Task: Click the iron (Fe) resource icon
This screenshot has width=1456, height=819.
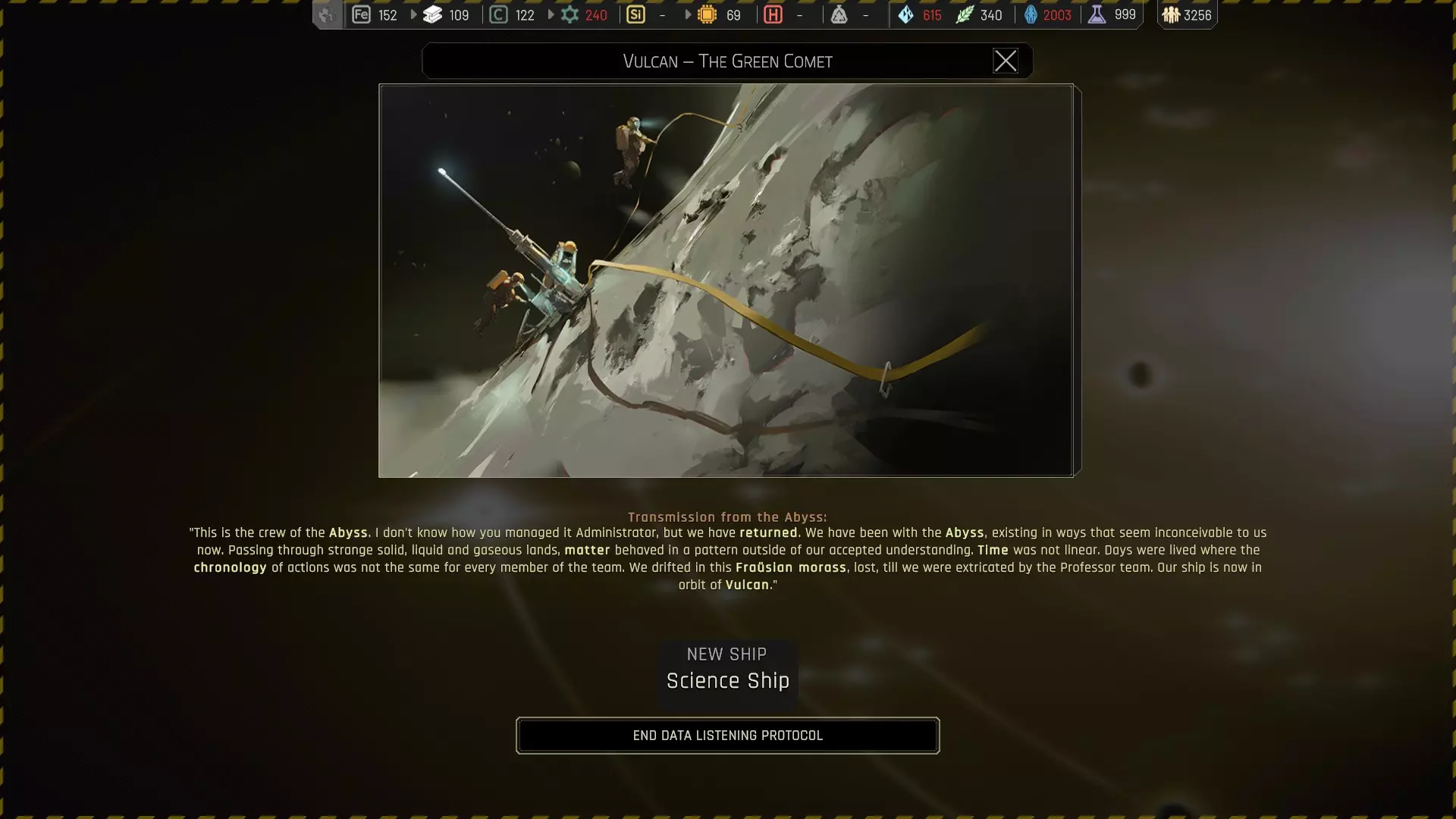Action: point(361,14)
